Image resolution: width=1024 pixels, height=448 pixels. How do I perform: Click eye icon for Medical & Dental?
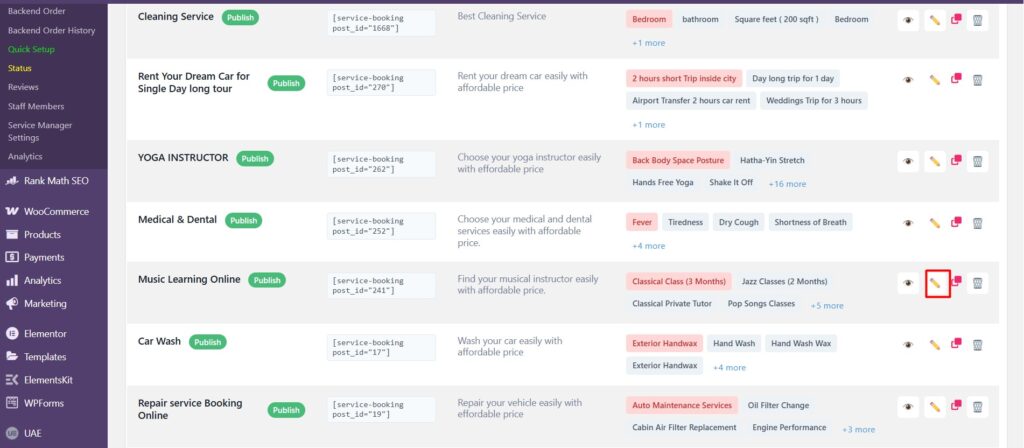point(908,223)
